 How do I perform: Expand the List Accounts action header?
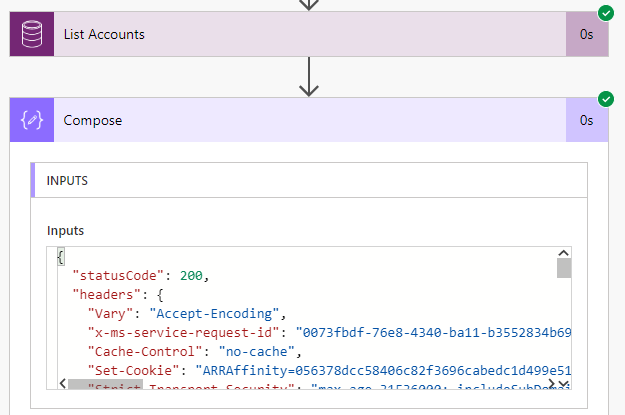point(300,34)
